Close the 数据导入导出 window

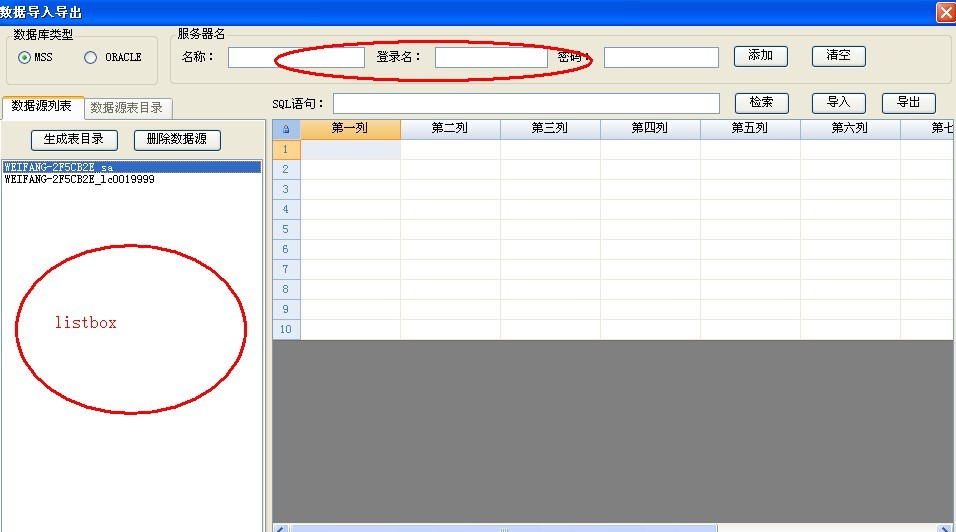tap(946, 12)
